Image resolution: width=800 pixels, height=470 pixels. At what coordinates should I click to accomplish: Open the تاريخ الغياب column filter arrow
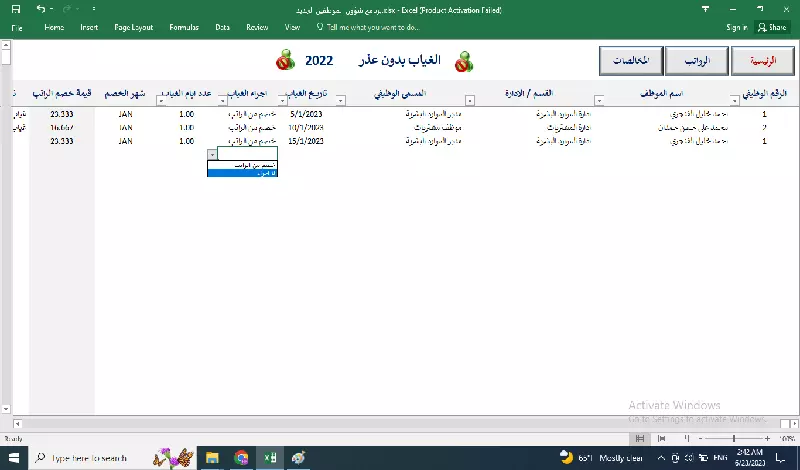(x=282, y=101)
